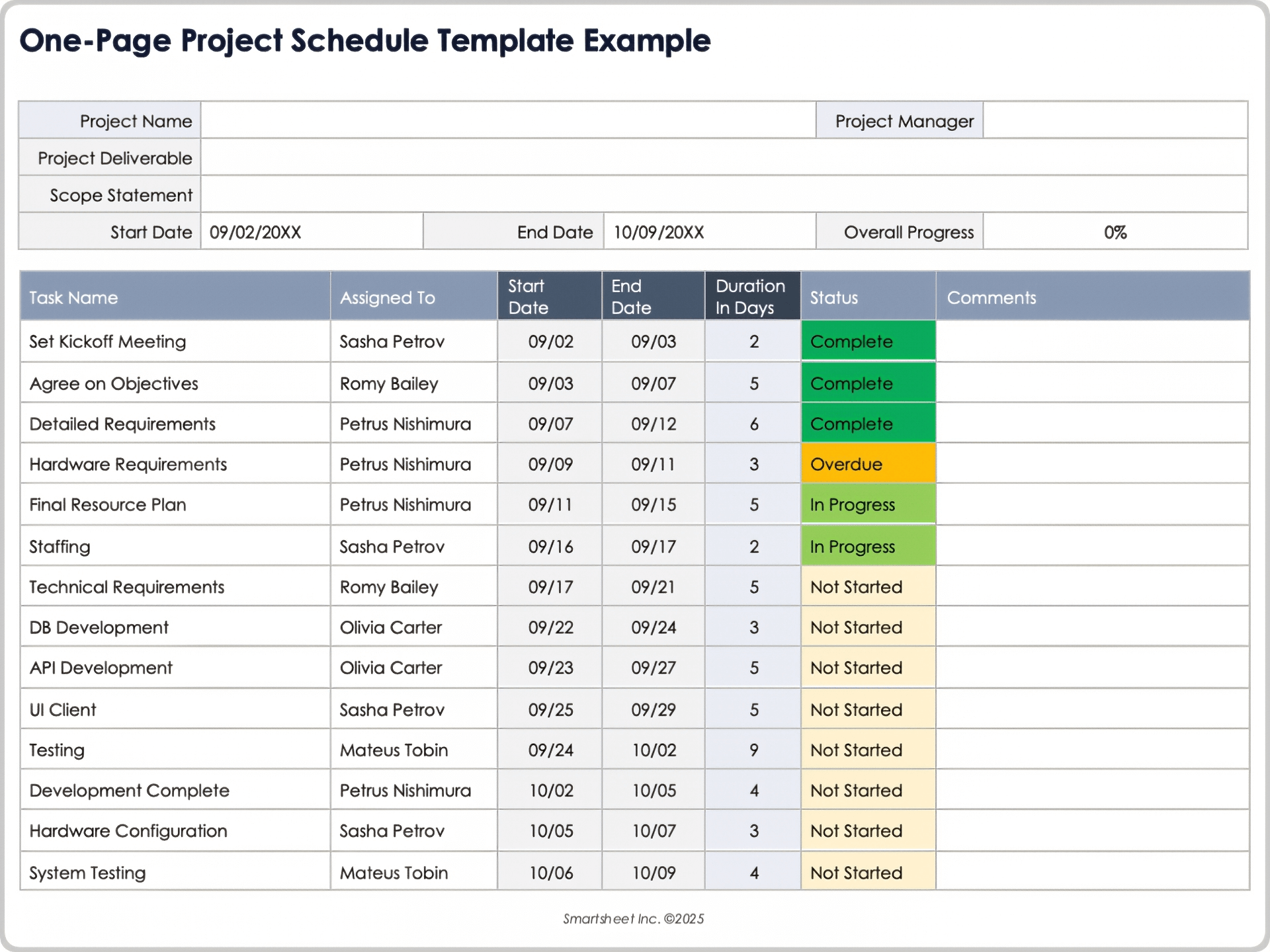Click Mateus Tobin in Testing row
This screenshot has height=952, width=1270.
(394, 750)
